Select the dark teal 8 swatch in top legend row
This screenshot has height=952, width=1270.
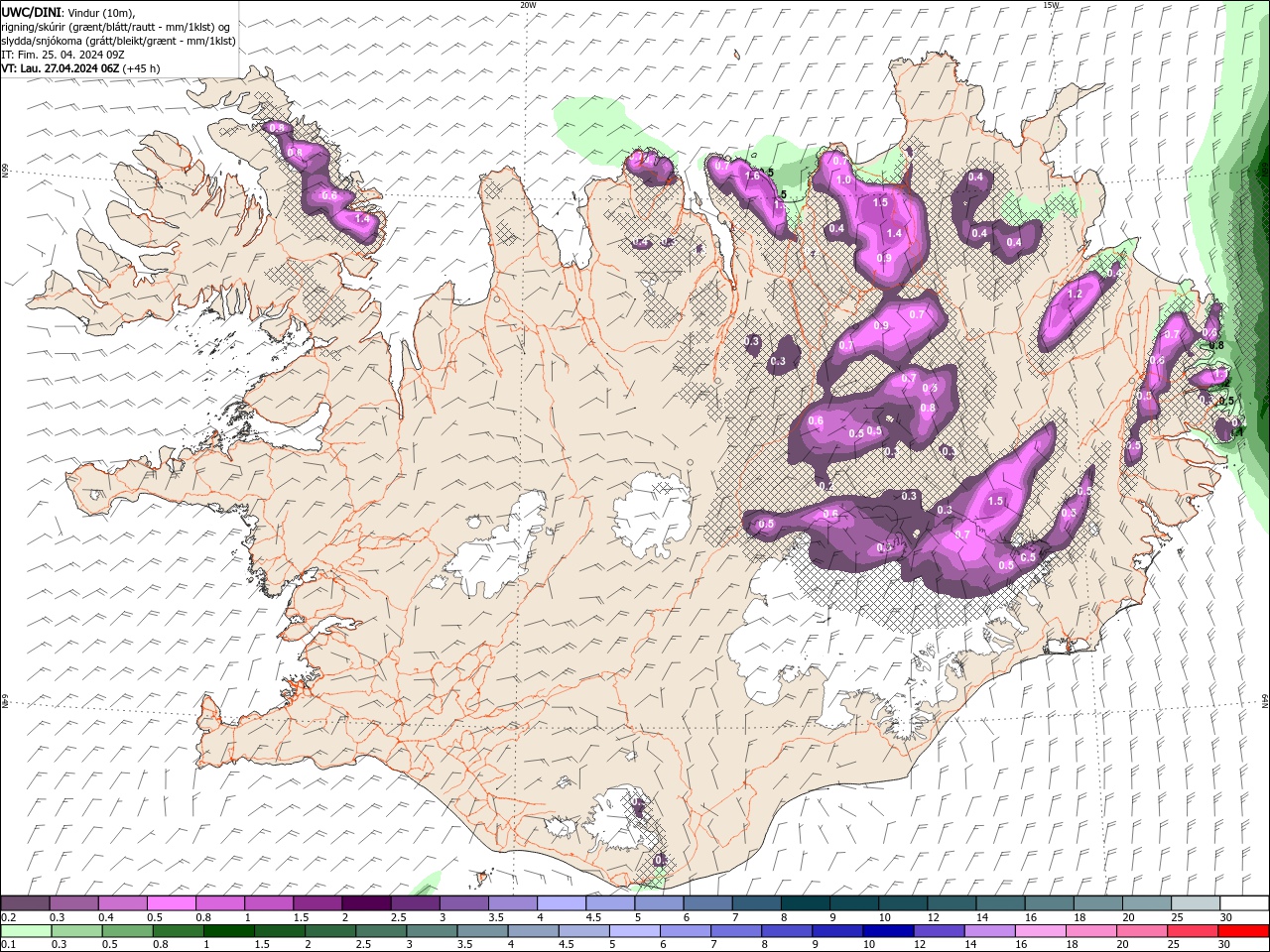coord(805,903)
